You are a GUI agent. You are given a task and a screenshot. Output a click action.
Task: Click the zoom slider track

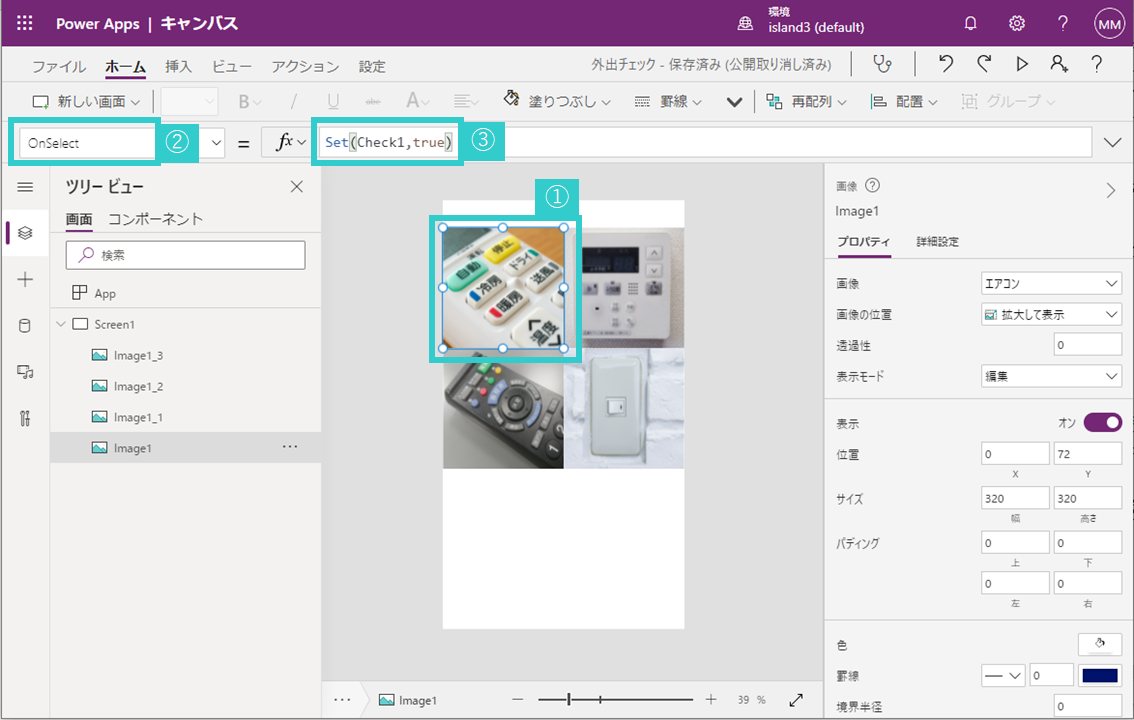click(x=615, y=699)
